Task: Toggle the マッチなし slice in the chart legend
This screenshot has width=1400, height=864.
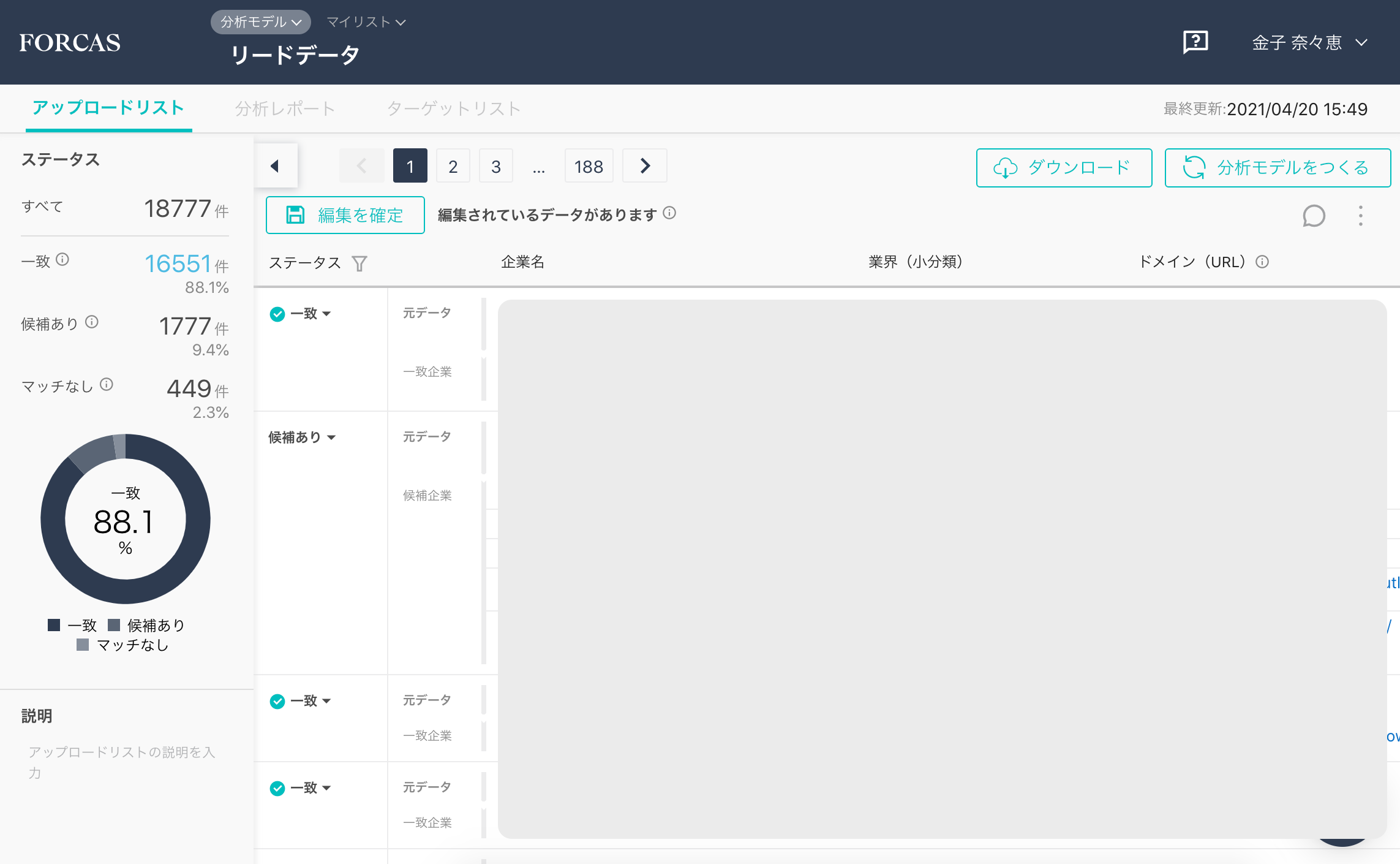Action: point(132,645)
